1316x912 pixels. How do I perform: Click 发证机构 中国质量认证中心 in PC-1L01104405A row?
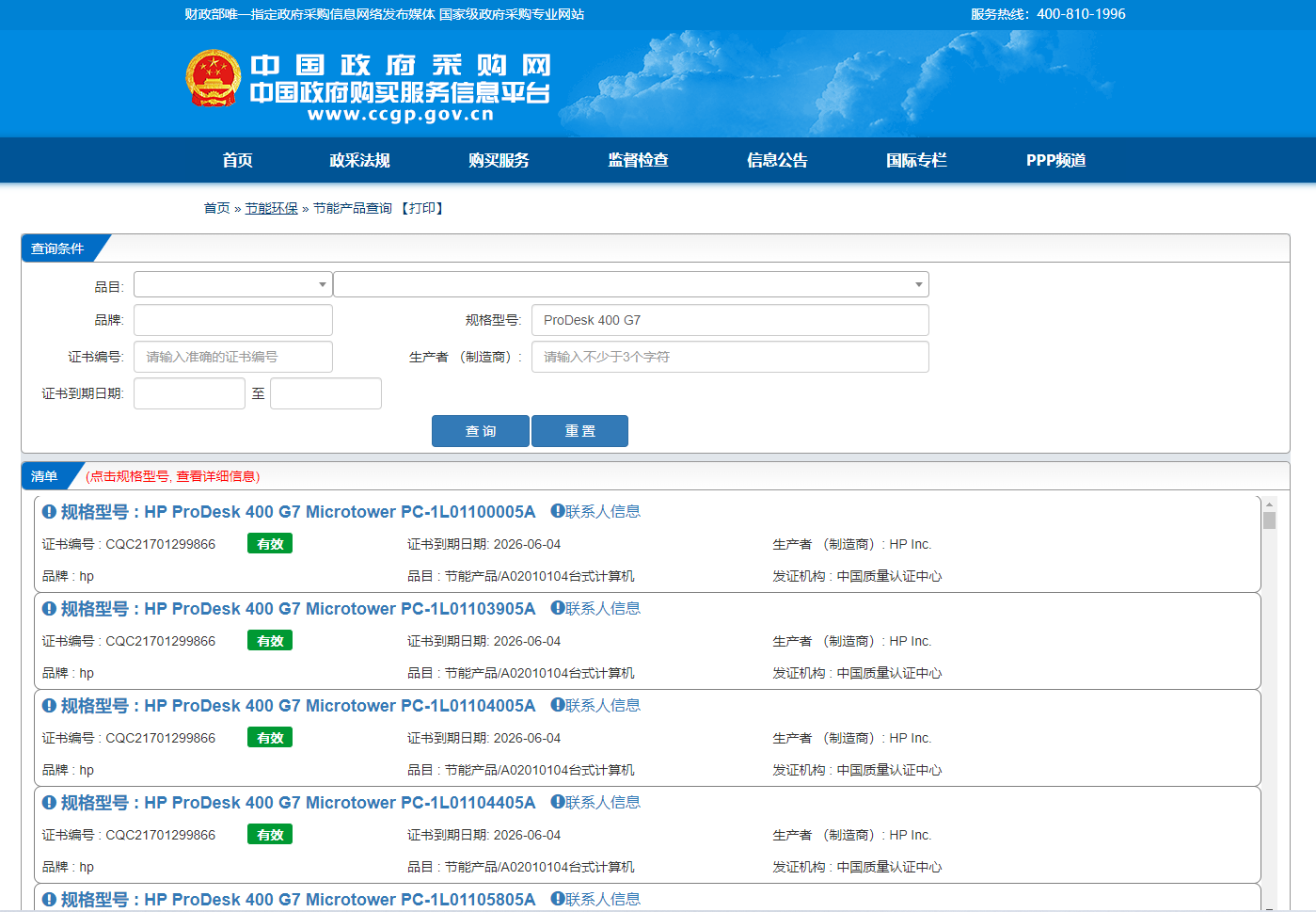(857, 867)
